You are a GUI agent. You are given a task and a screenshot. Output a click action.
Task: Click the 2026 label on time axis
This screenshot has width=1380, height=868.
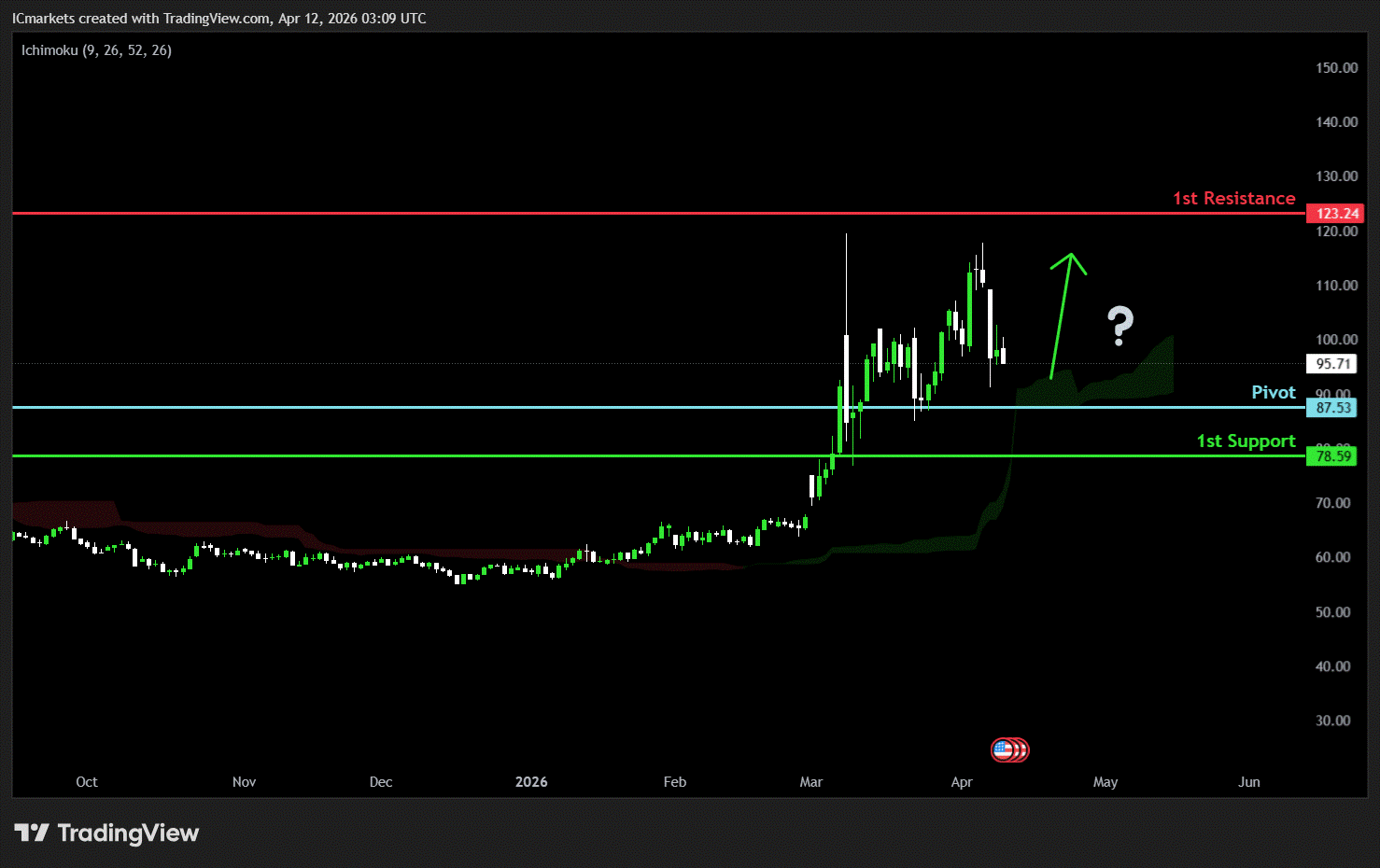(531, 782)
